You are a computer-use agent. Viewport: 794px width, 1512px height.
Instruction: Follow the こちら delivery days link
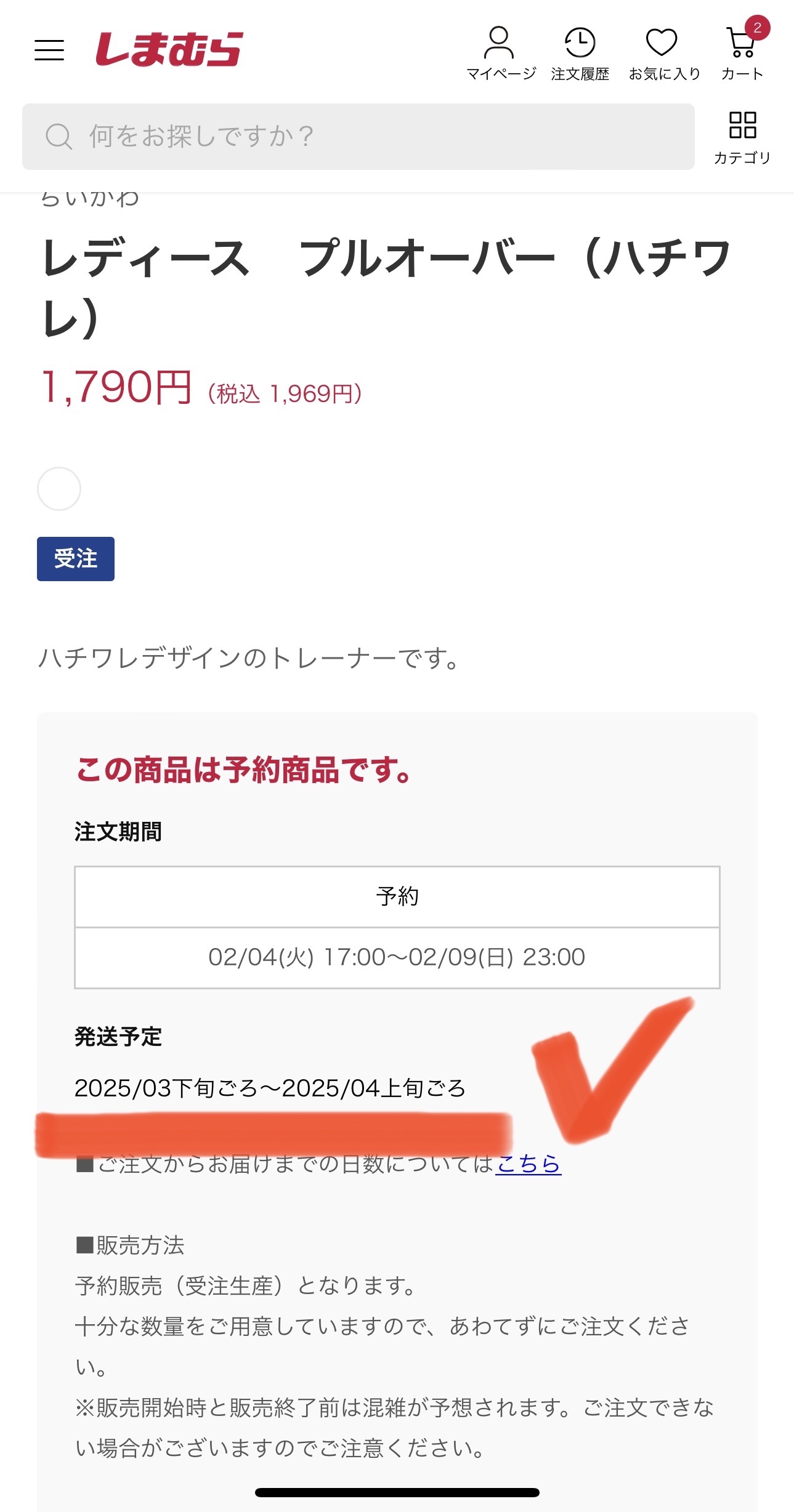(529, 1164)
